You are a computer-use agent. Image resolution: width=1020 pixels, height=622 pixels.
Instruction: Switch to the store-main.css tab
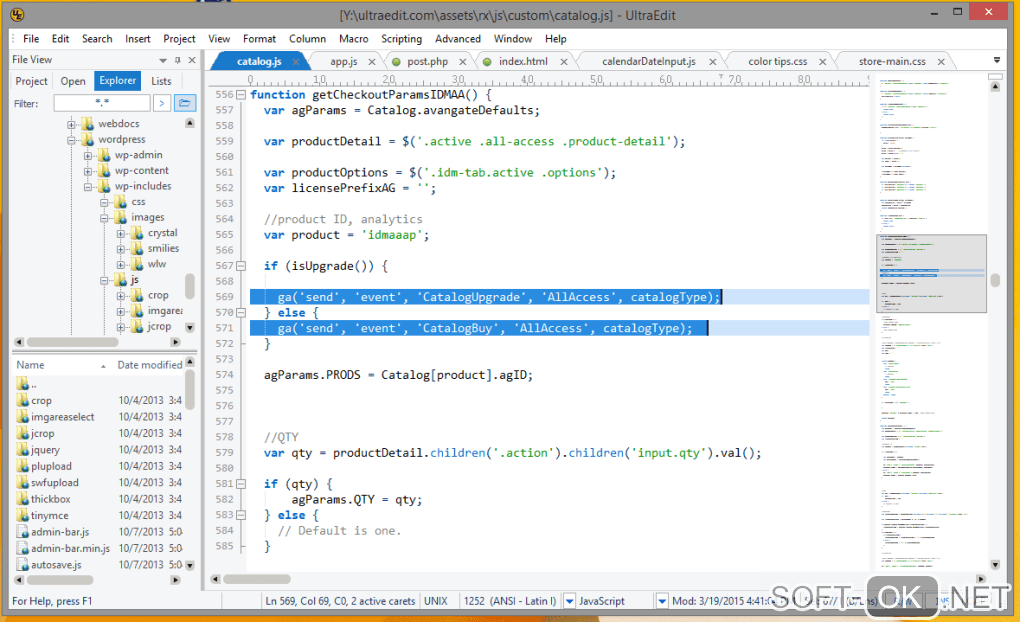(x=892, y=62)
